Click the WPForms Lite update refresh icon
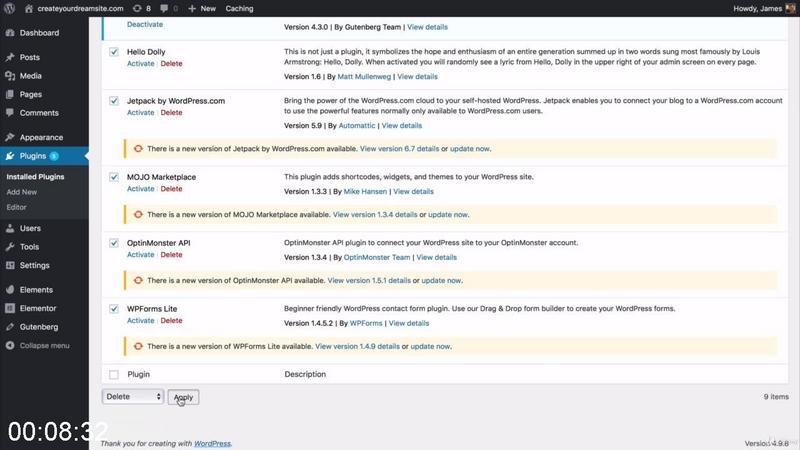The height and width of the screenshot is (450, 800). click(138, 346)
